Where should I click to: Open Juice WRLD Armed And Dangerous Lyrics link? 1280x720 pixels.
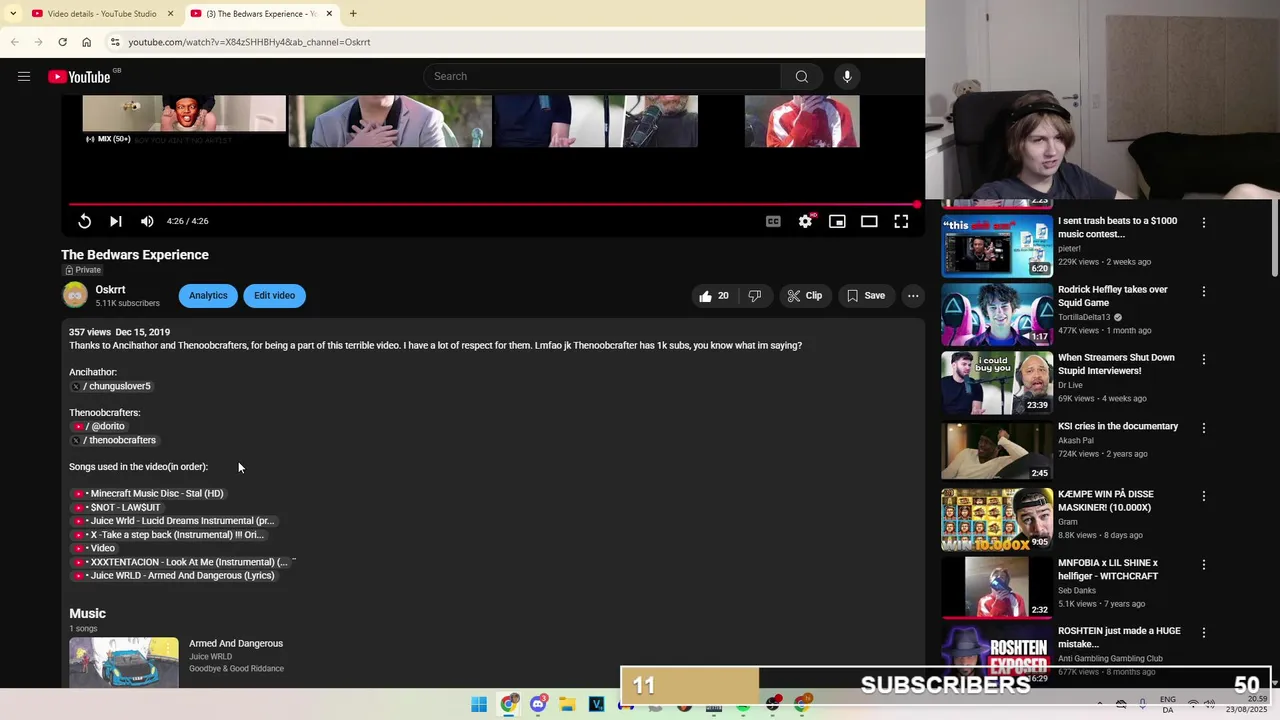click(x=175, y=576)
